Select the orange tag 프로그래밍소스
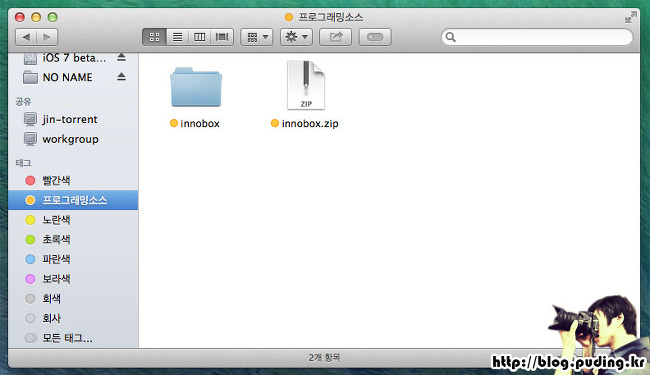Screen dimensions: 650x375 (x=73, y=200)
